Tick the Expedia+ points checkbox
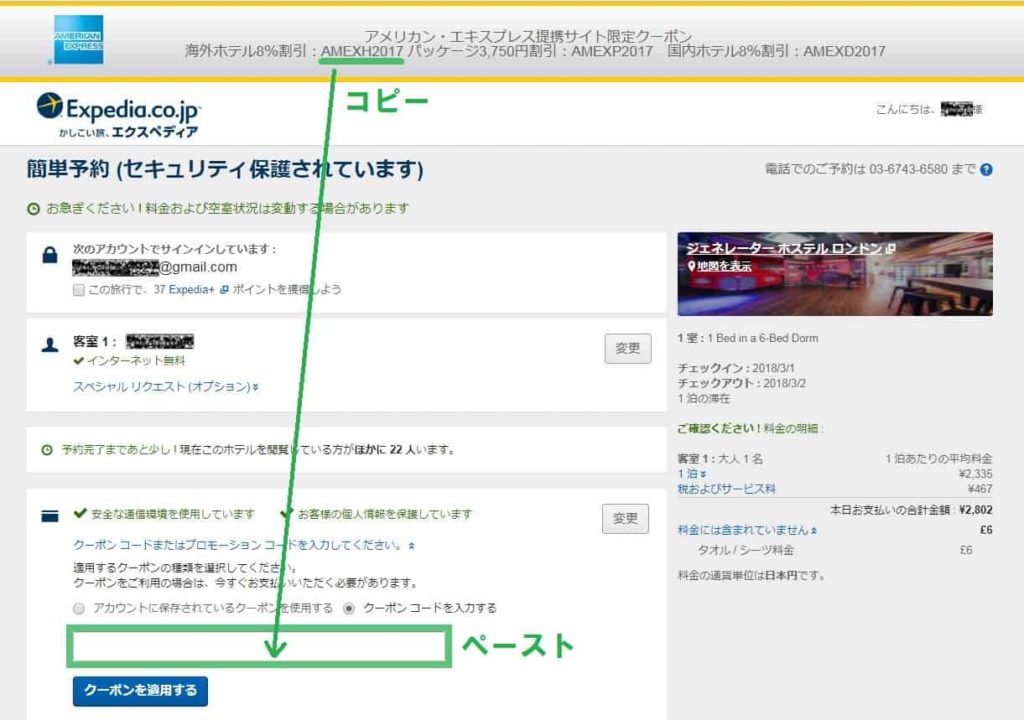This screenshot has width=1024, height=720. point(79,290)
